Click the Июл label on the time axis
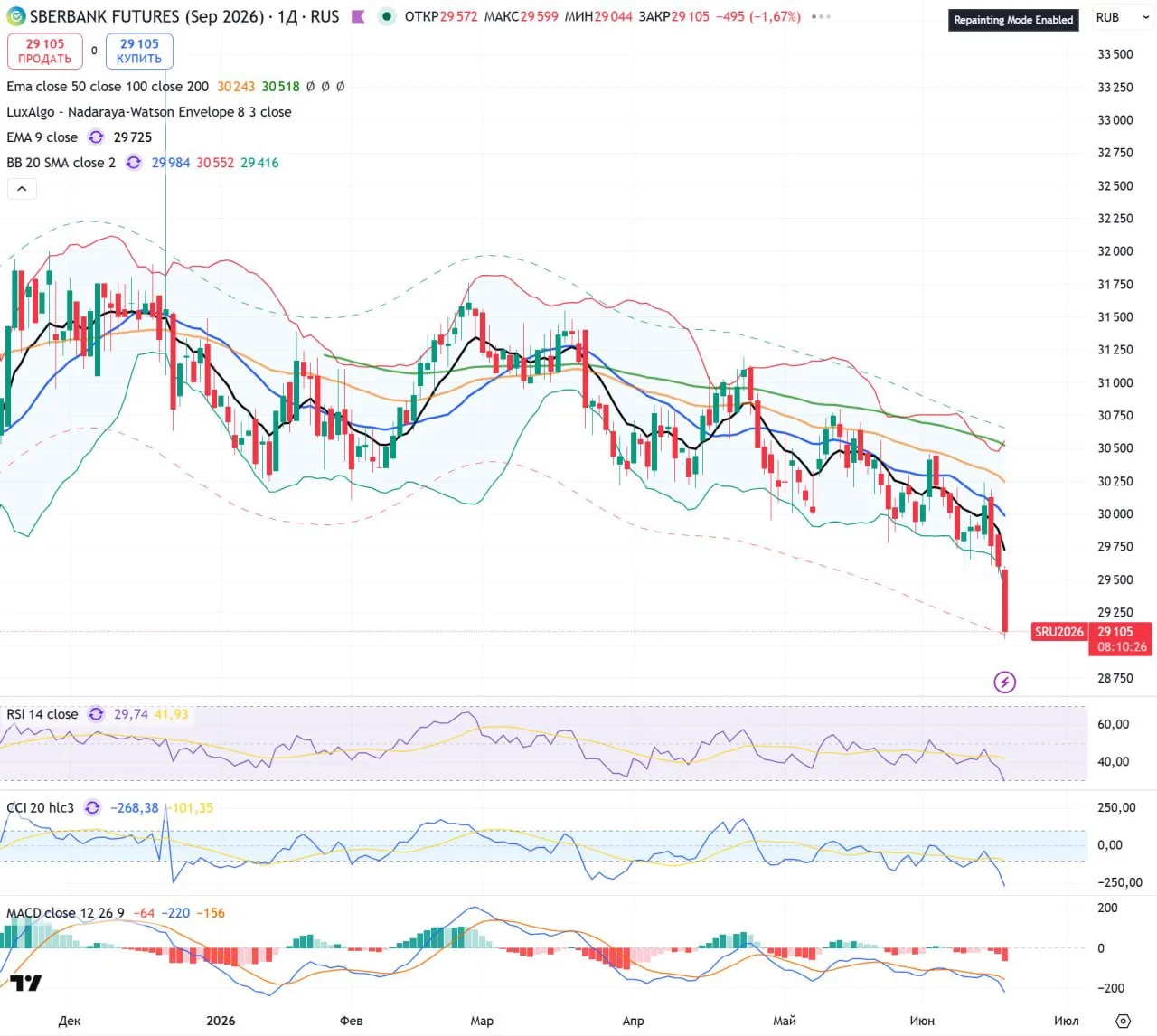The image size is (1157, 1036). tap(1066, 1021)
